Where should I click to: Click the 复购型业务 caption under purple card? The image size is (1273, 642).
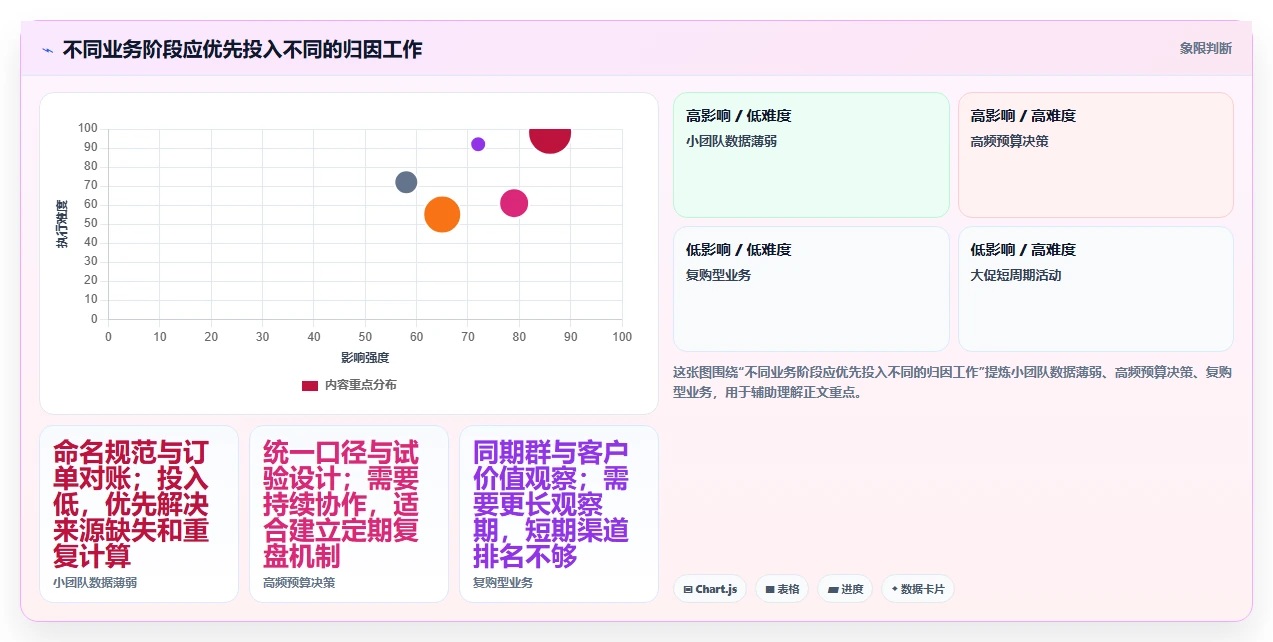[x=503, y=582]
